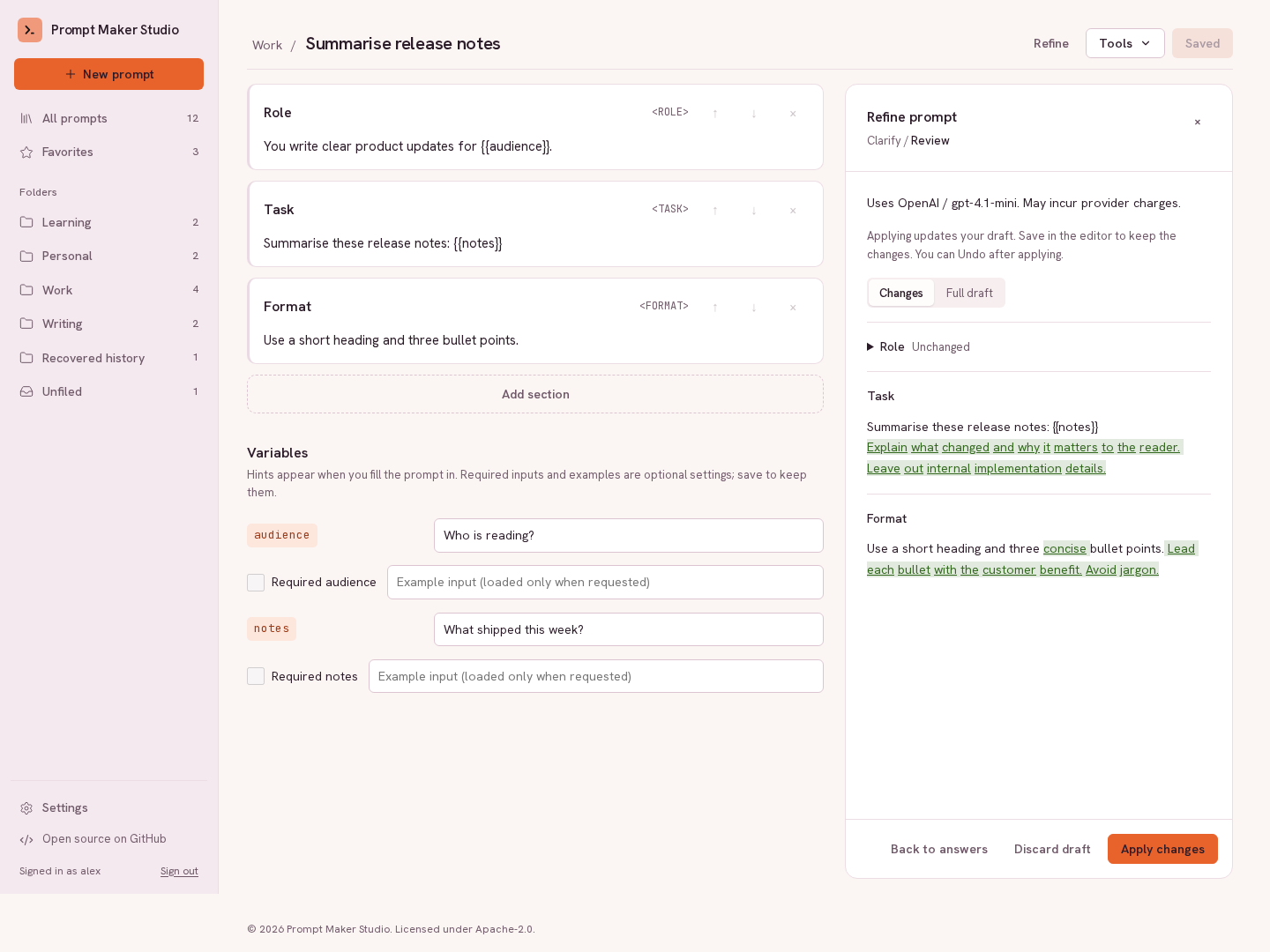Viewport: 1270px width, 952px height.
Task: Remove the Task section
Action: [793, 210]
